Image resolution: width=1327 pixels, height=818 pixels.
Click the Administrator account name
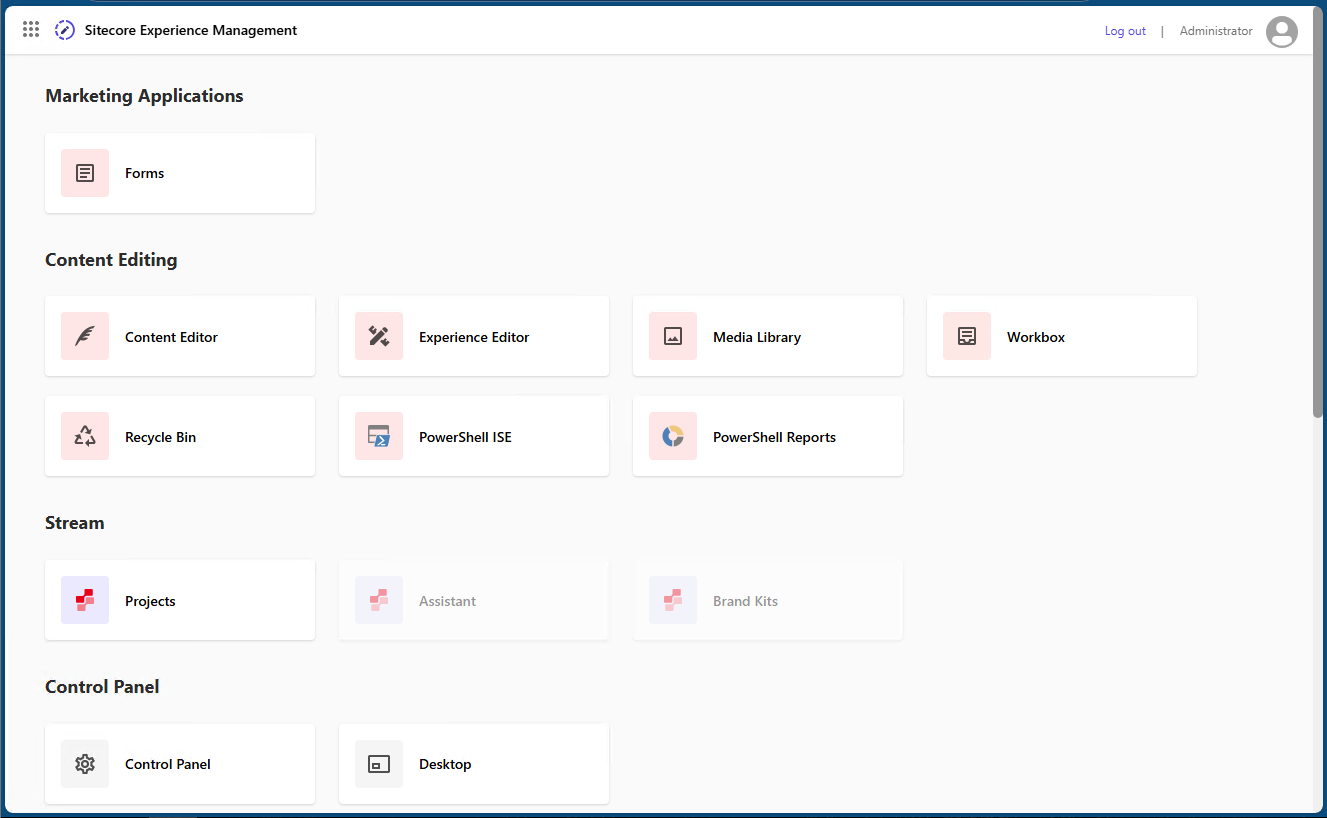click(x=1215, y=30)
